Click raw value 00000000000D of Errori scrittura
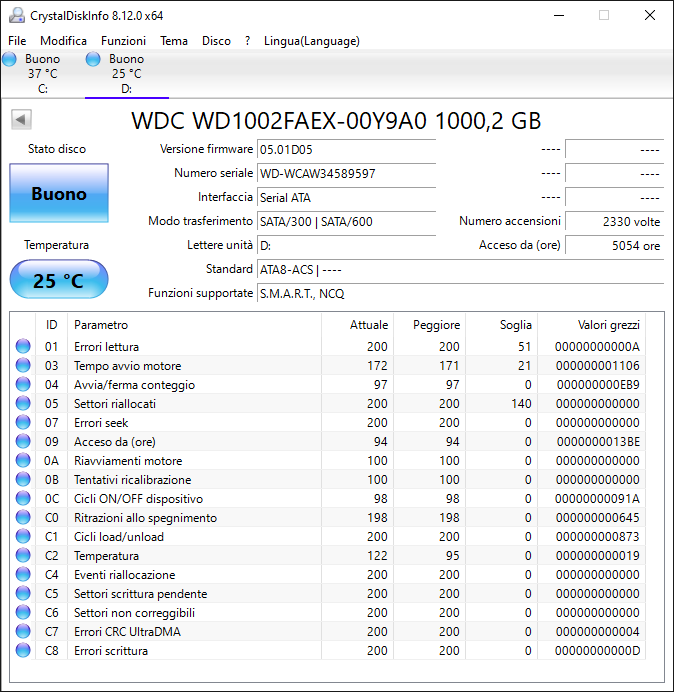The image size is (674, 692). (597, 650)
